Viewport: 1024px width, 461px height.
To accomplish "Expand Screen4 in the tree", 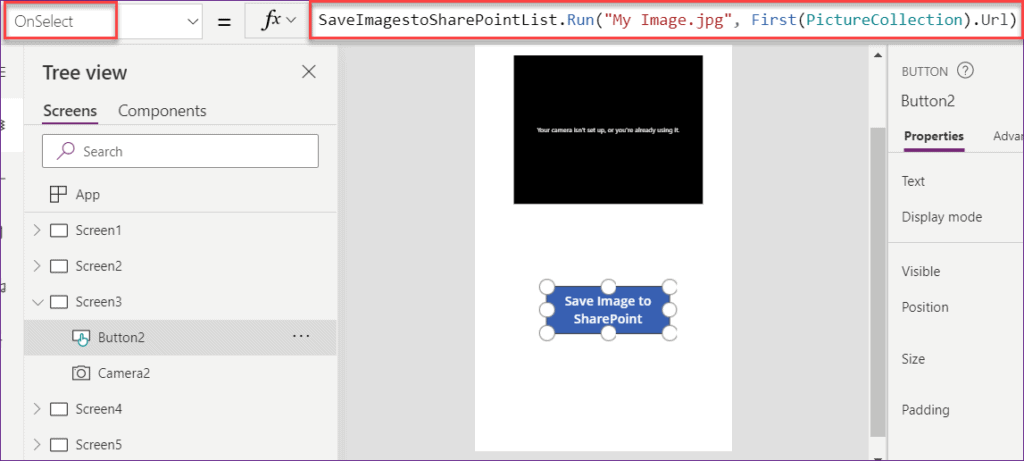I will [37, 409].
